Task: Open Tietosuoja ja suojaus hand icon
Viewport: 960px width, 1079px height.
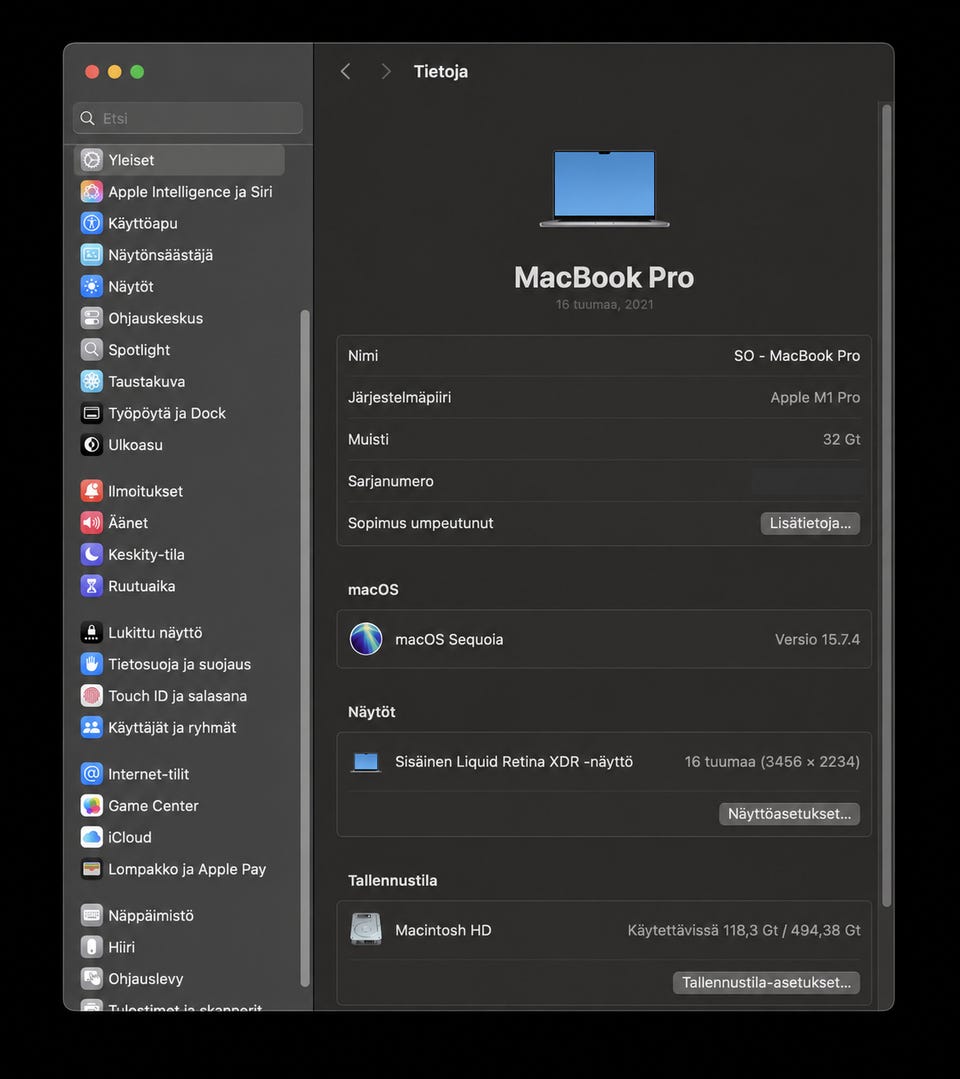Action: coord(92,664)
